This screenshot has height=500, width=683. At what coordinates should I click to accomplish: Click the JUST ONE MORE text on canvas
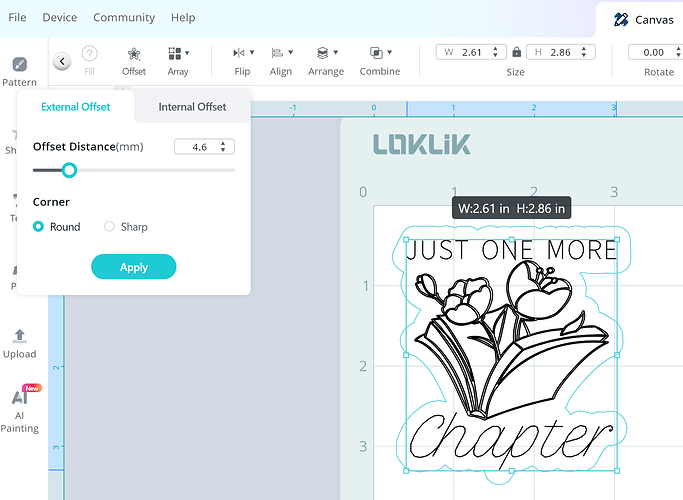tap(512, 250)
